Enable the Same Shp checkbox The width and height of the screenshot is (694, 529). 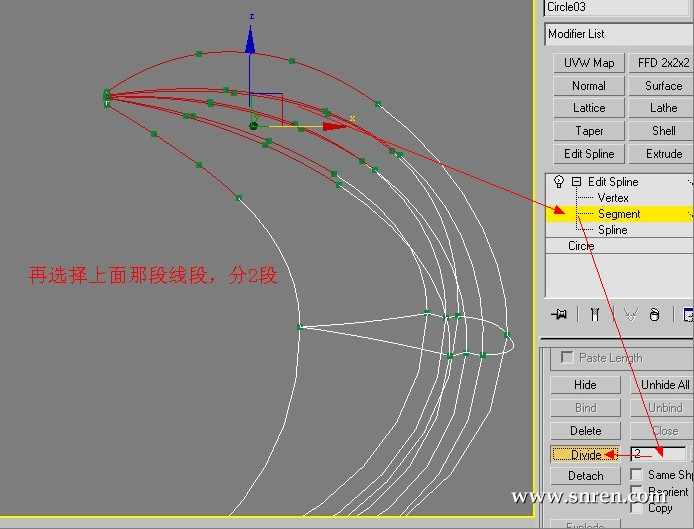tap(636, 475)
